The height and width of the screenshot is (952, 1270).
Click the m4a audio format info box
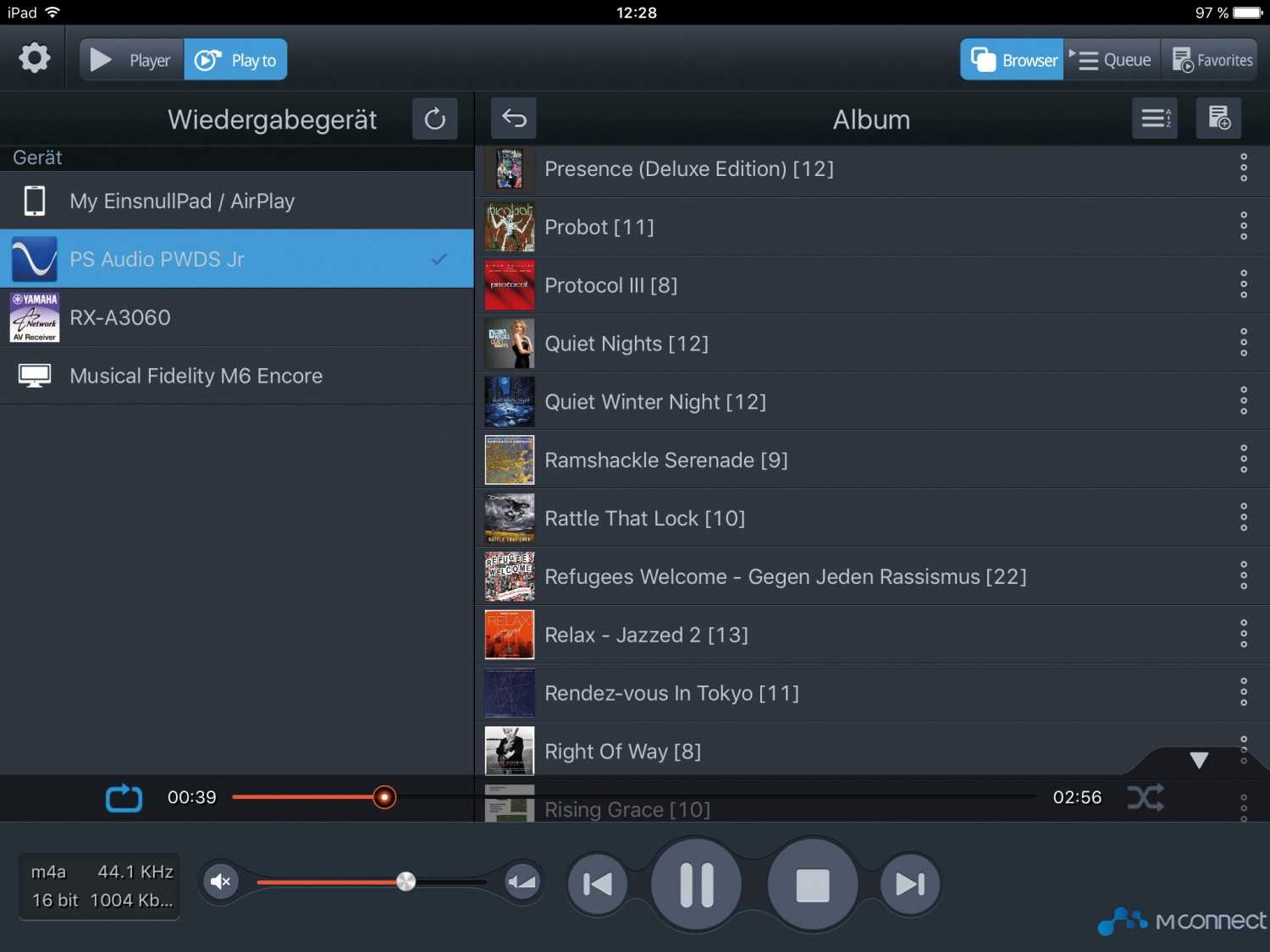[x=100, y=886]
